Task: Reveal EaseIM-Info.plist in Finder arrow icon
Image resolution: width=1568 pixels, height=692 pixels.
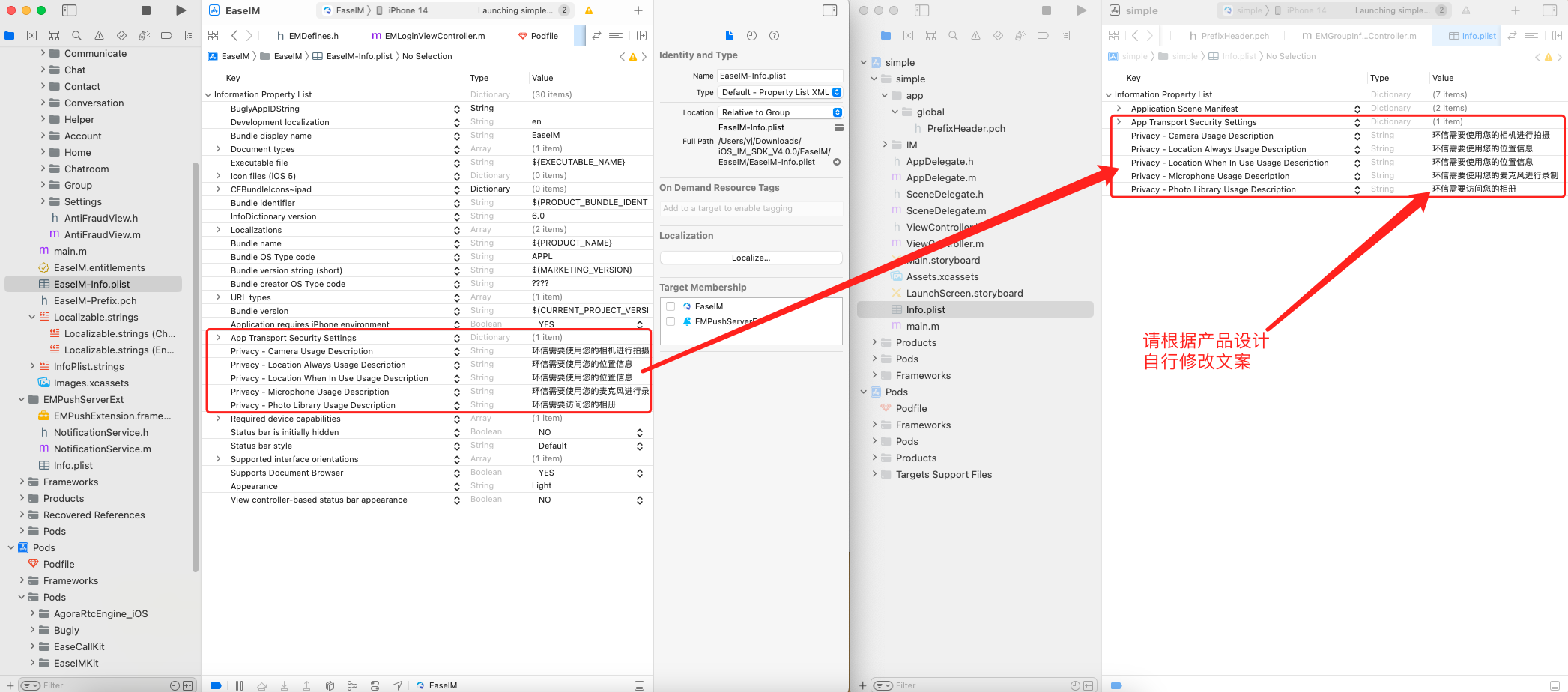Action: coord(837,162)
